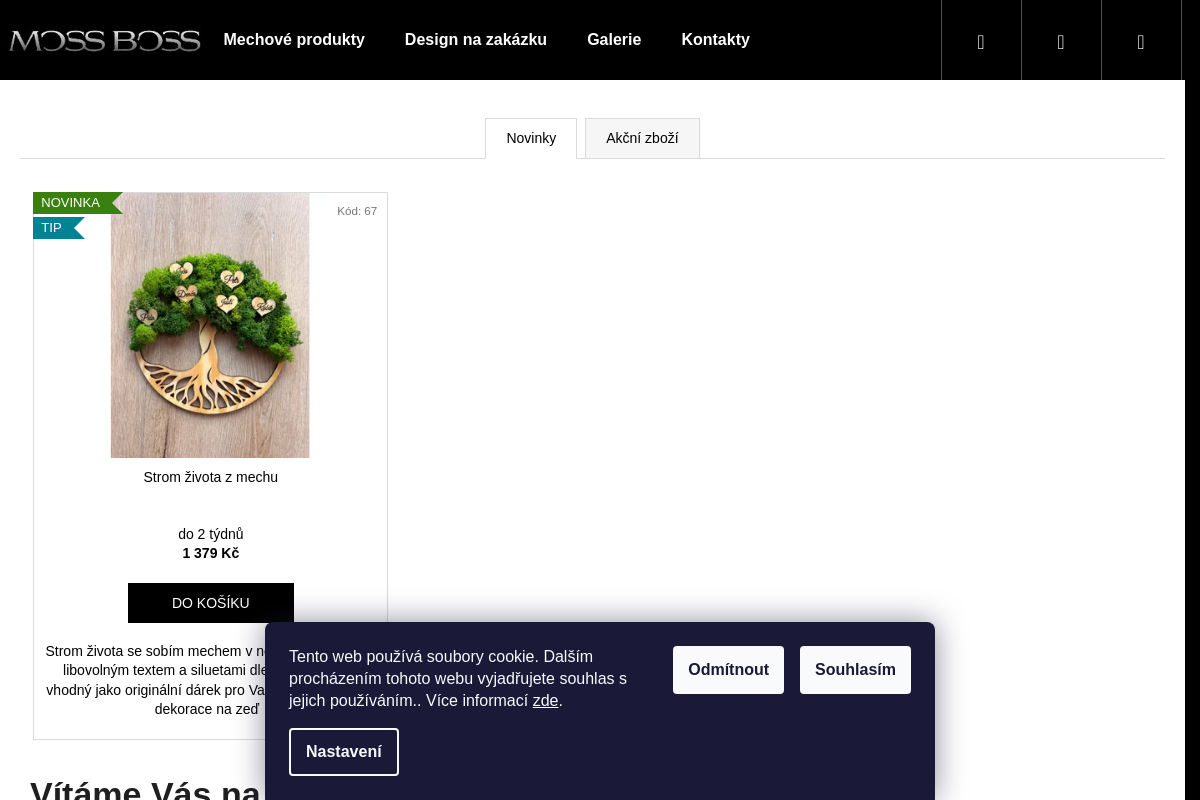Image resolution: width=1200 pixels, height=800 pixels.
Task: Select the price text 1 379 Kč
Action: (x=211, y=553)
